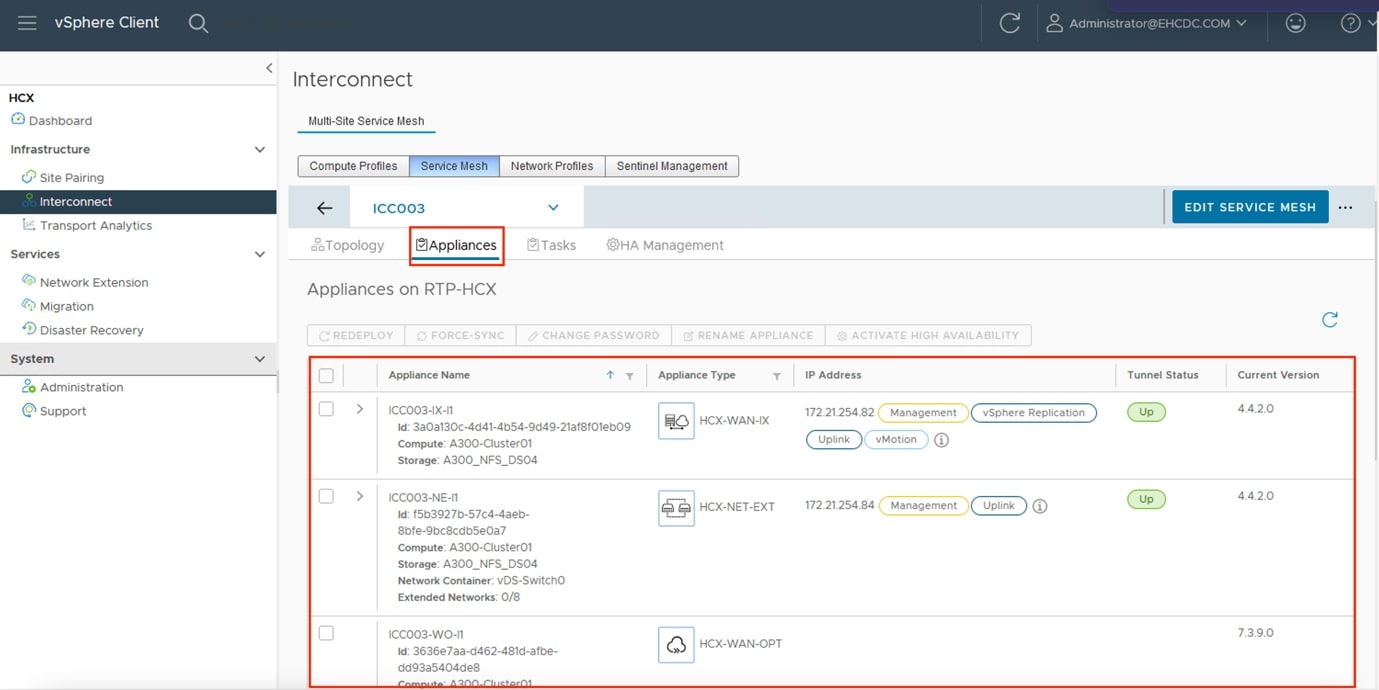Expand the ICC003-IX-I1 row details
Viewport: 1379px width, 690px height.
360,409
